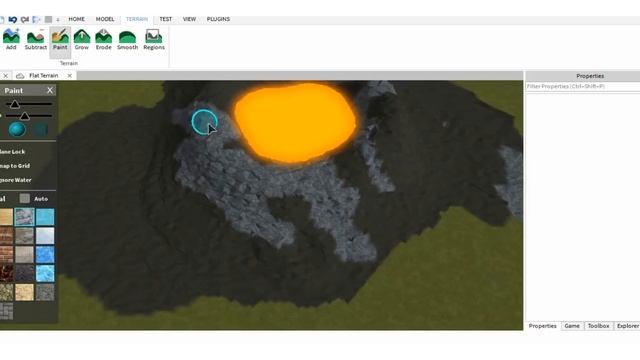Select the Smooth terrain tool

pyautogui.click(x=127, y=40)
